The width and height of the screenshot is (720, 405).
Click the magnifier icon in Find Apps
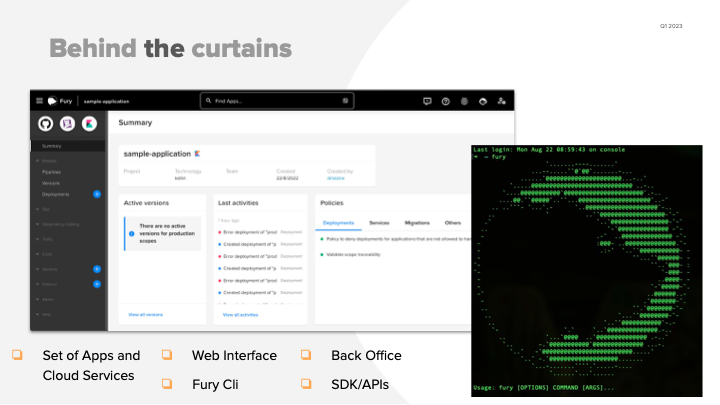208,101
